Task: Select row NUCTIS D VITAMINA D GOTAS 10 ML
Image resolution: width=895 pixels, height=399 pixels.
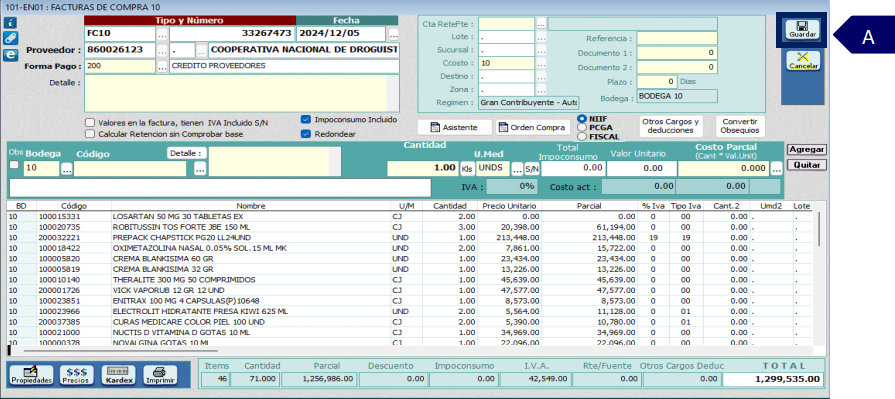Action: [409, 332]
